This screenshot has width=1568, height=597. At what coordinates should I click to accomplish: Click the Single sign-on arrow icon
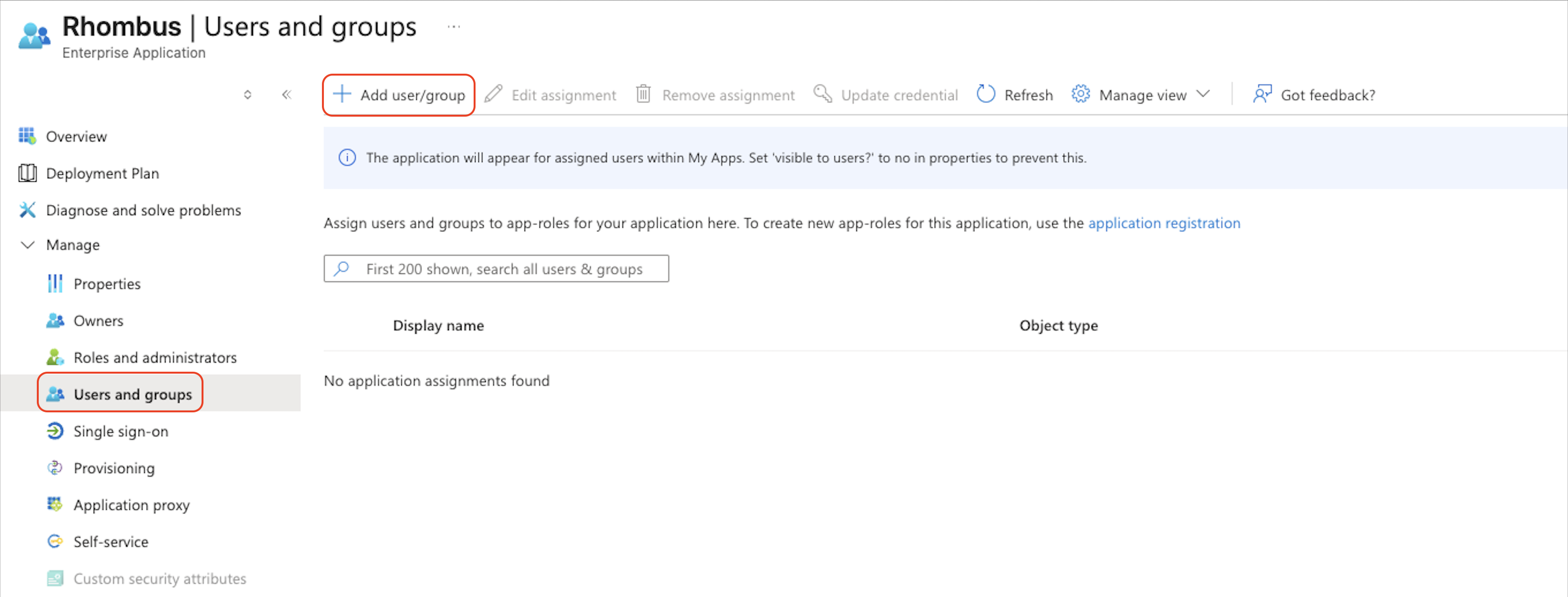pyautogui.click(x=55, y=431)
